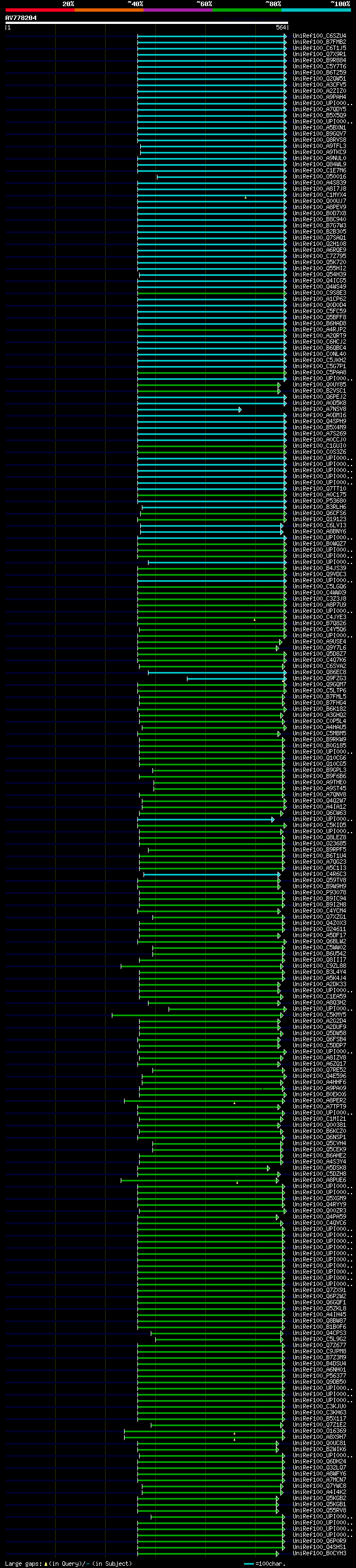The height and width of the screenshot is (1568, 356).
Task: Open the UniRef100_B6K182 hit name
Action: click(319, 709)
